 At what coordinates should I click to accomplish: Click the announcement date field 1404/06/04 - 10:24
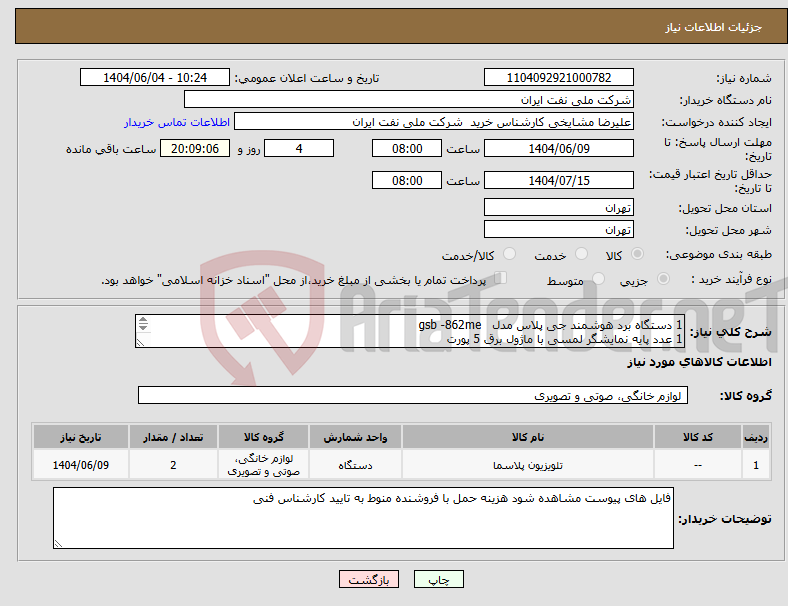pyautogui.click(x=155, y=77)
